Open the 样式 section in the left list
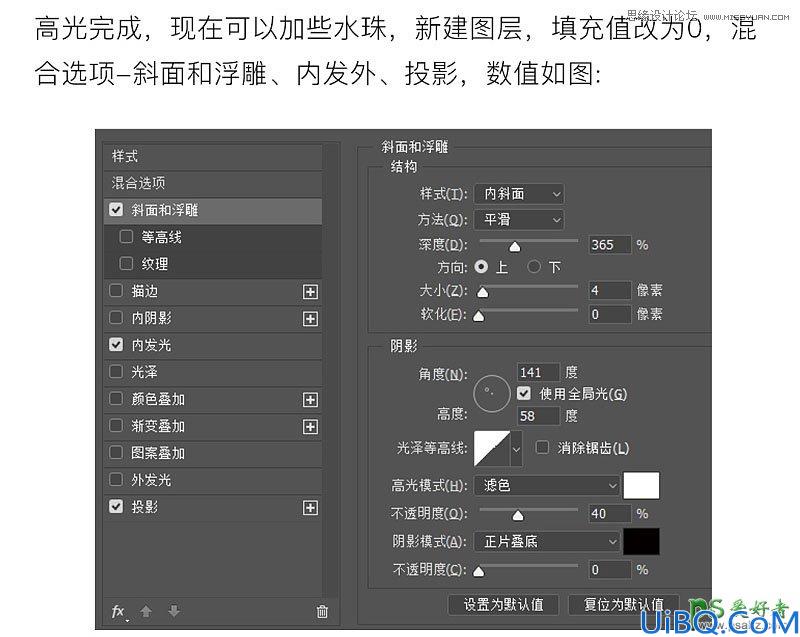This screenshot has height=637, width=800. tap(213, 157)
